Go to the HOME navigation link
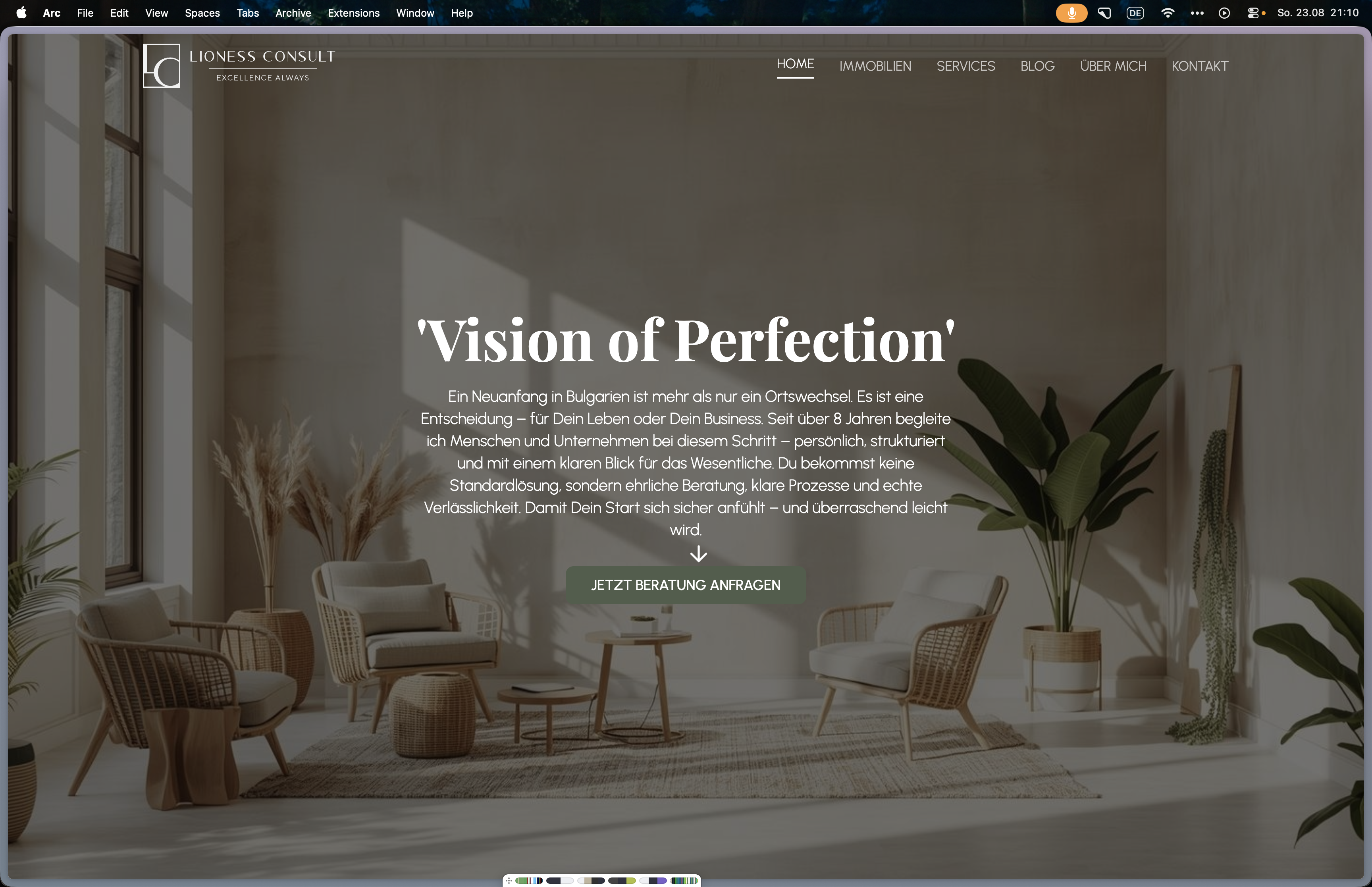This screenshot has height=887, width=1372. click(x=795, y=64)
